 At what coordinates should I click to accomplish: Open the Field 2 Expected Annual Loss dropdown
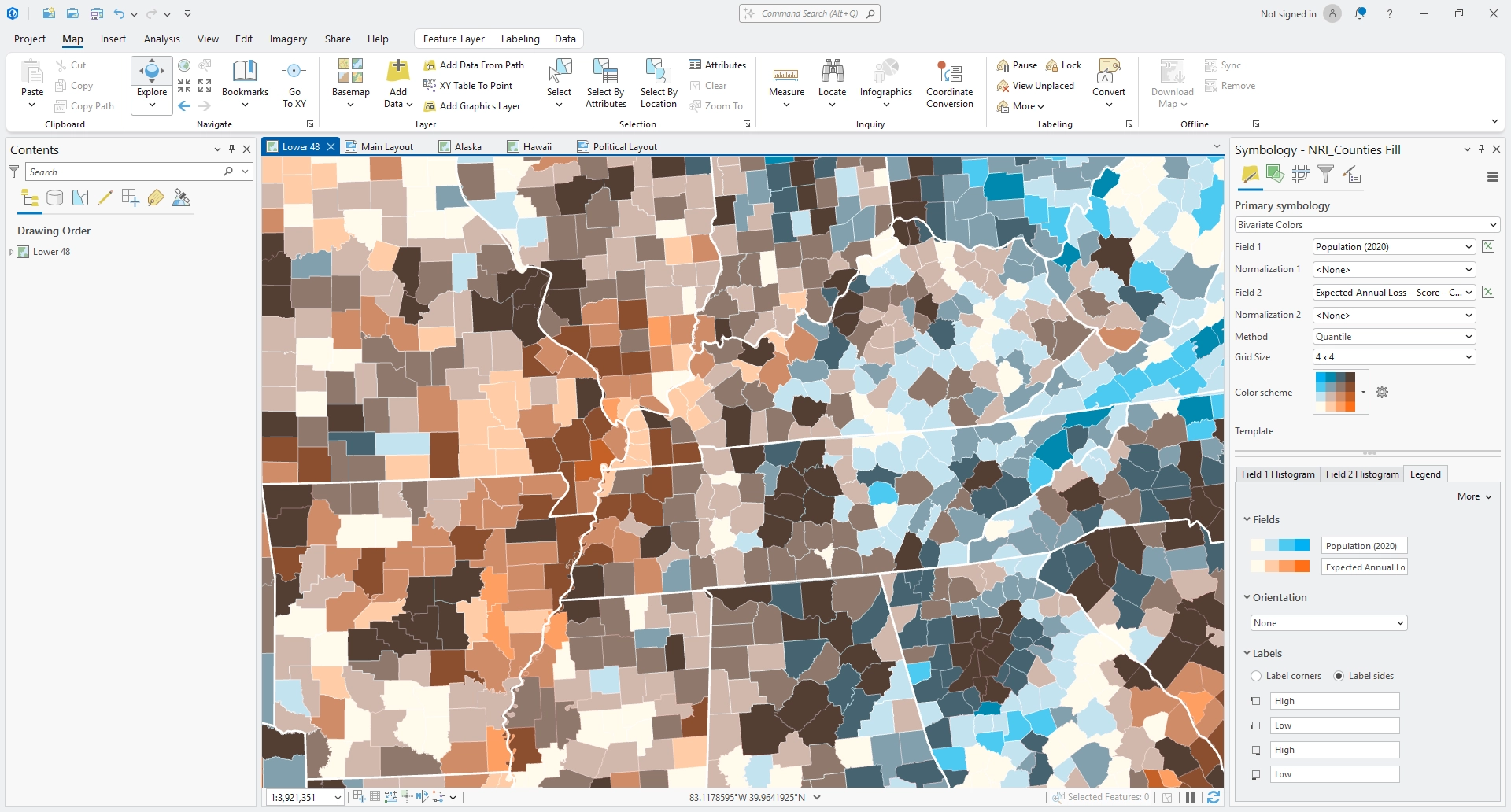point(1394,292)
